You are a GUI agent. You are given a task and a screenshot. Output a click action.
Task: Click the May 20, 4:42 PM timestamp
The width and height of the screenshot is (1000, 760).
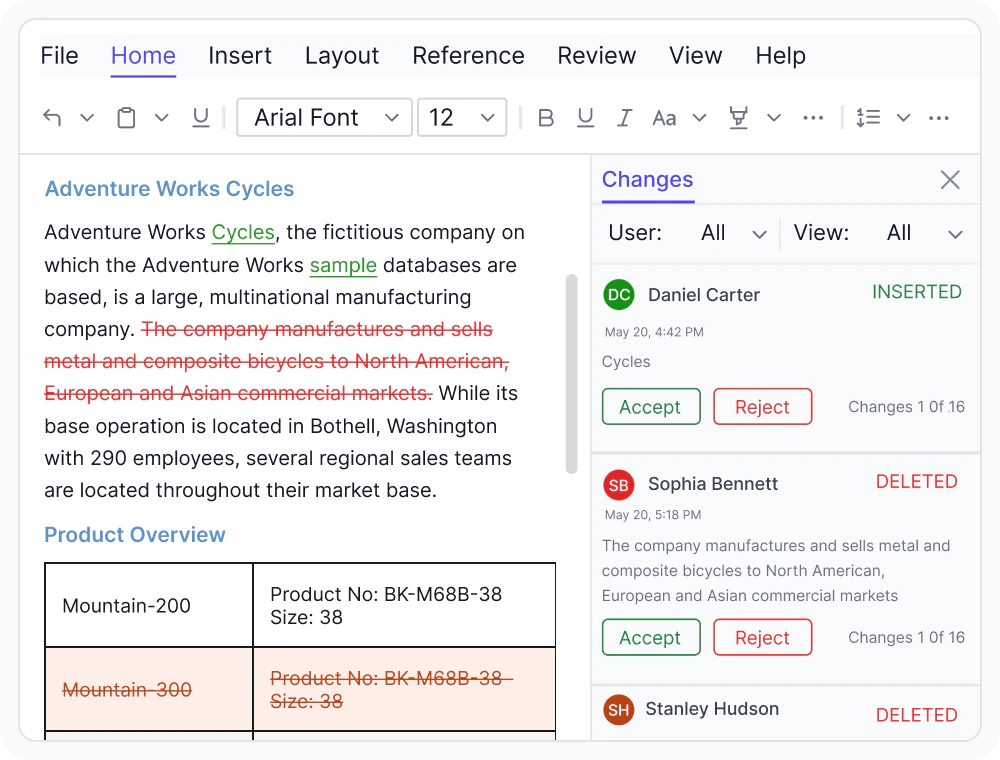(x=654, y=332)
